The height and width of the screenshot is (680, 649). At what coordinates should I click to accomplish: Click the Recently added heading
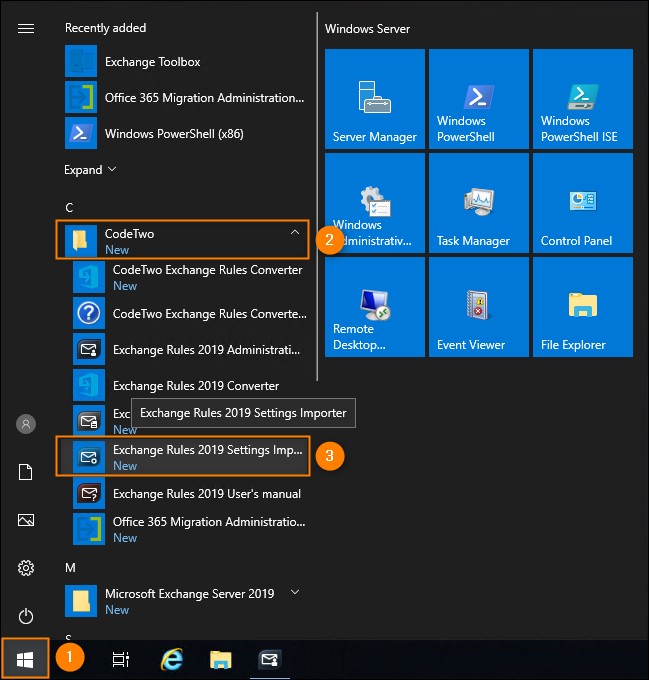pos(105,28)
